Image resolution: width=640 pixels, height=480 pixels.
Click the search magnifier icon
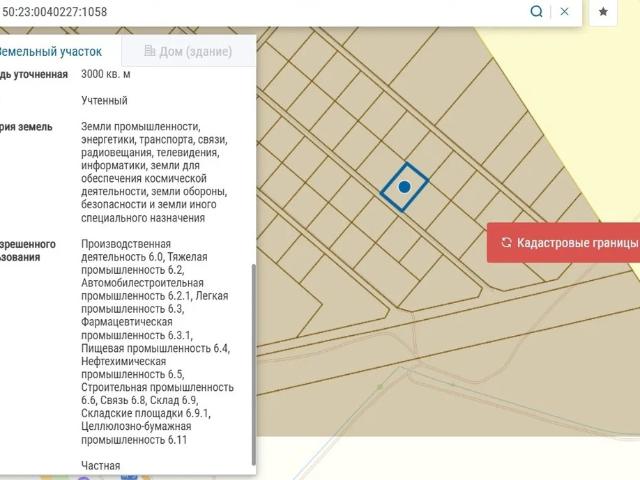536,11
